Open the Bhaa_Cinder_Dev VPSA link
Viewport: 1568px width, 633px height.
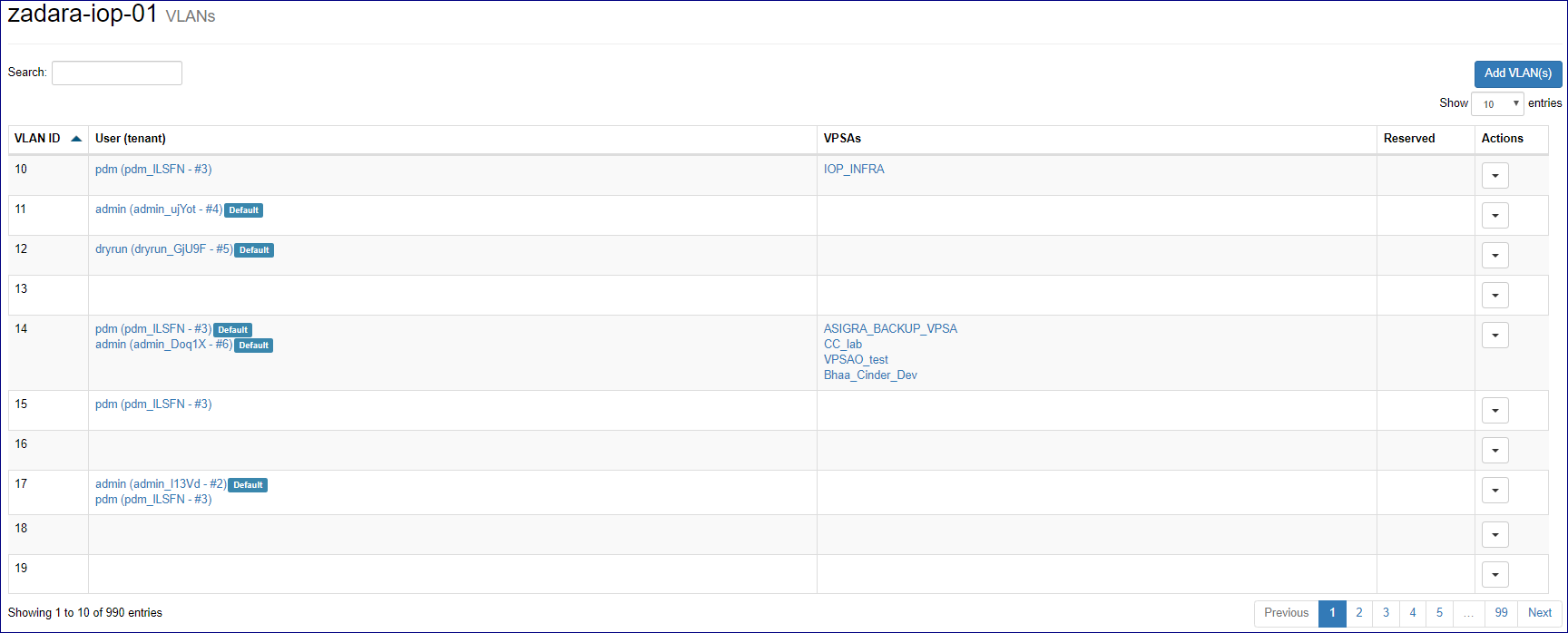click(870, 375)
